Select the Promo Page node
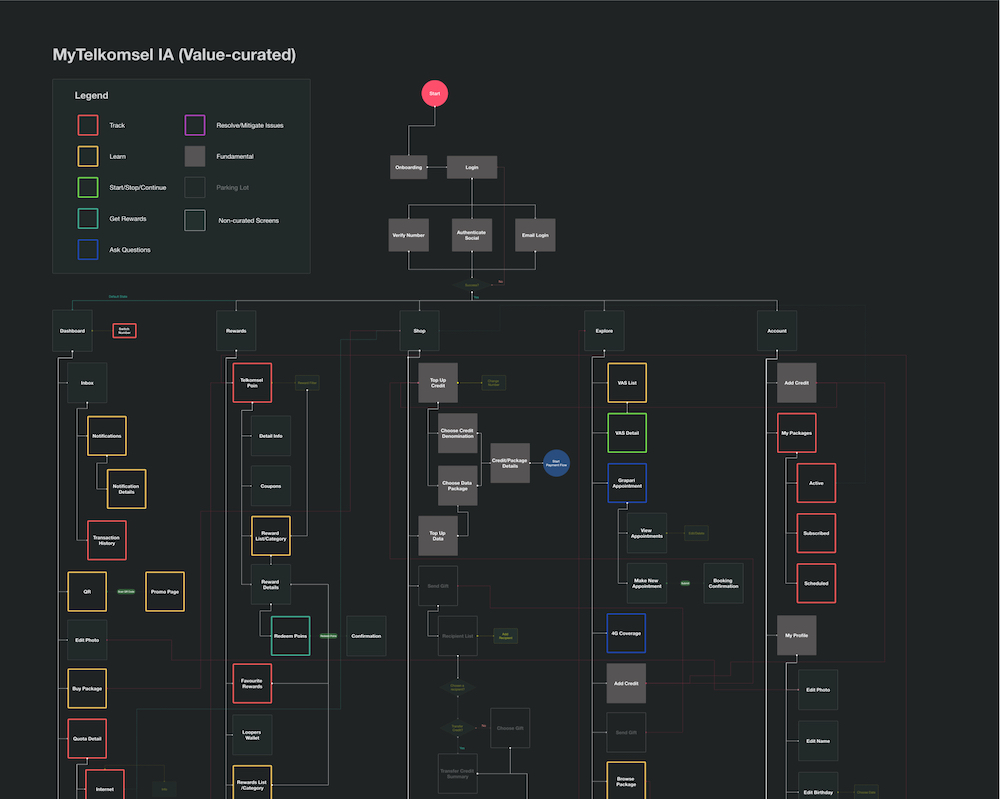This screenshot has width=1000, height=799. 165,591
